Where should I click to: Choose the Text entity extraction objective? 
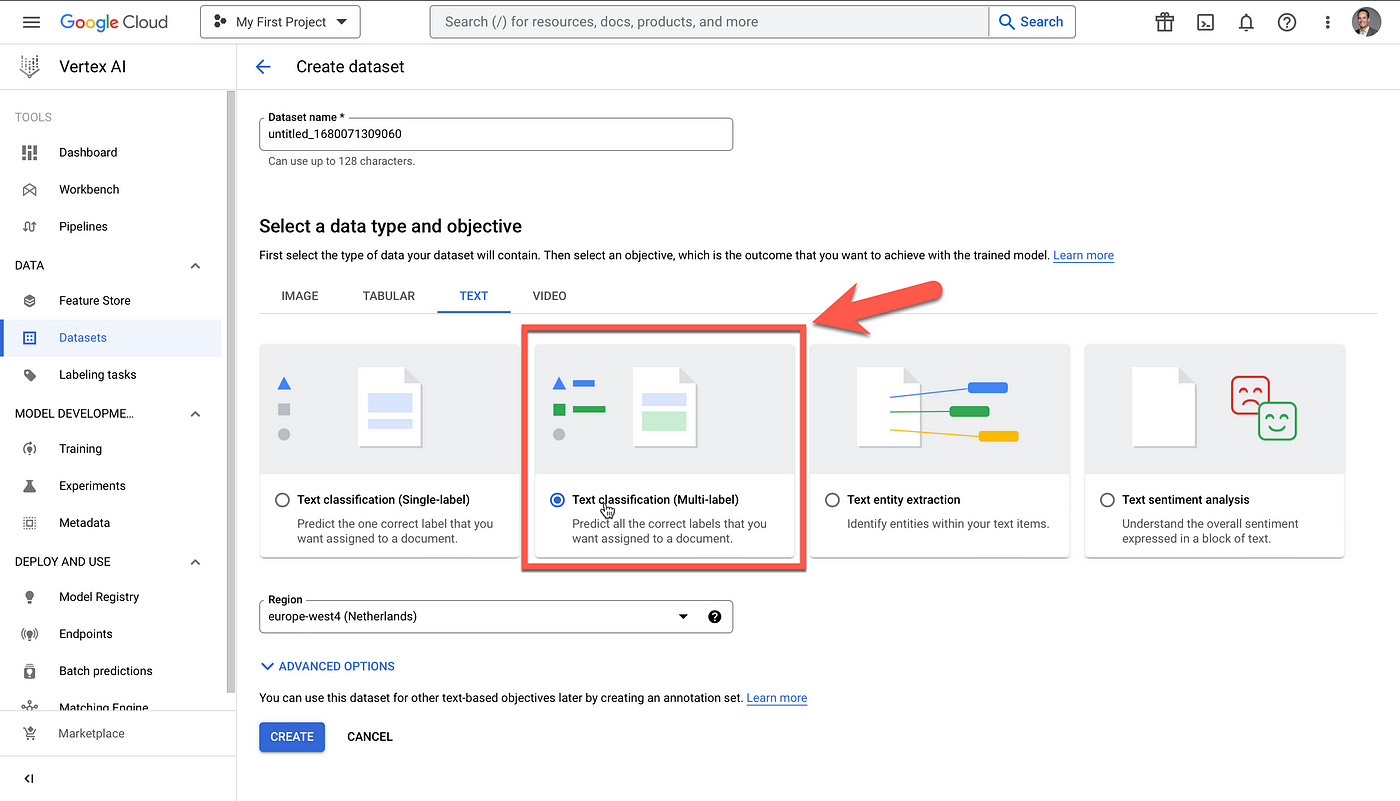(x=832, y=500)
